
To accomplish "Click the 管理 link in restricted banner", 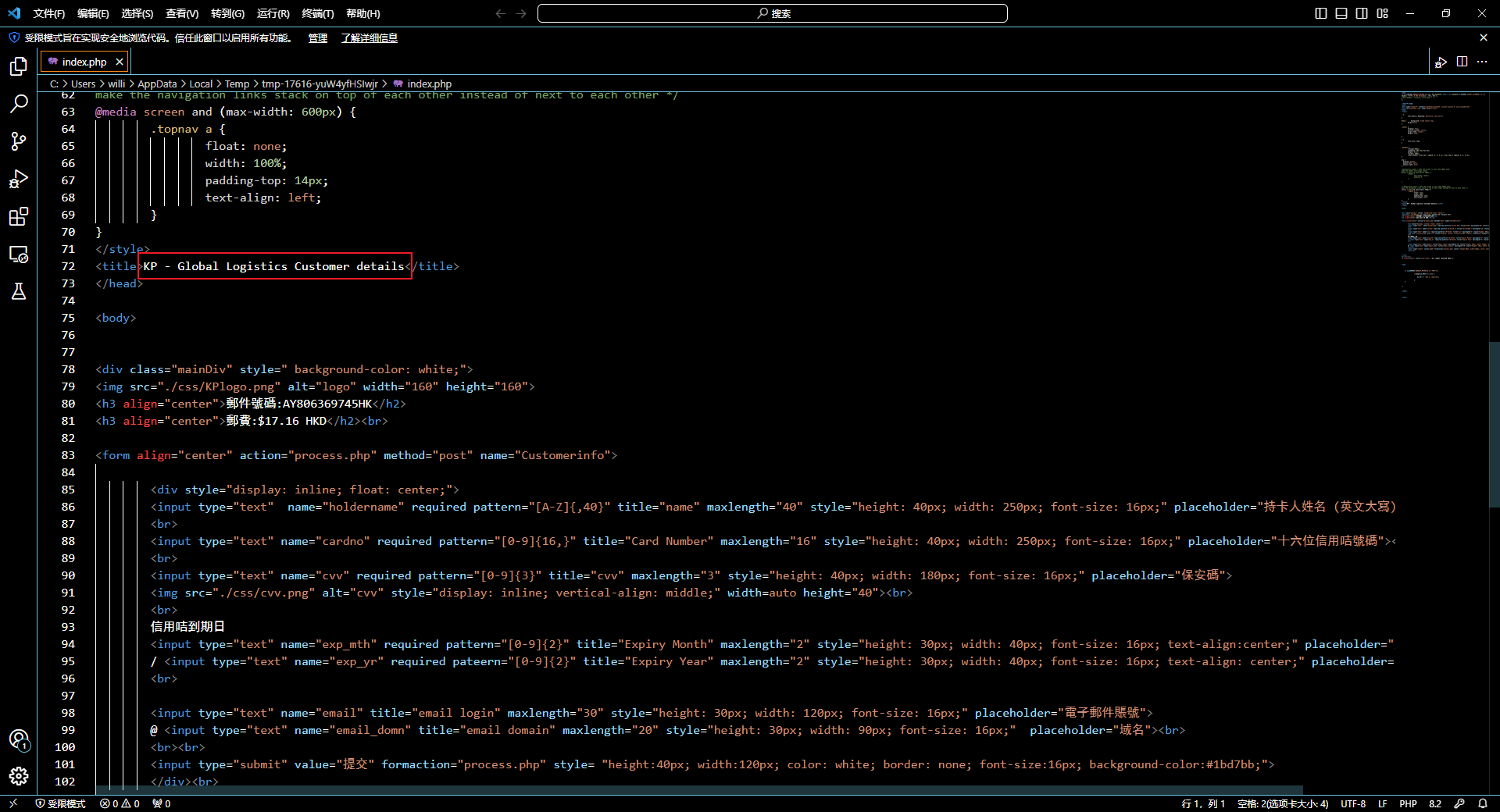I will click(x=318, y=38).
